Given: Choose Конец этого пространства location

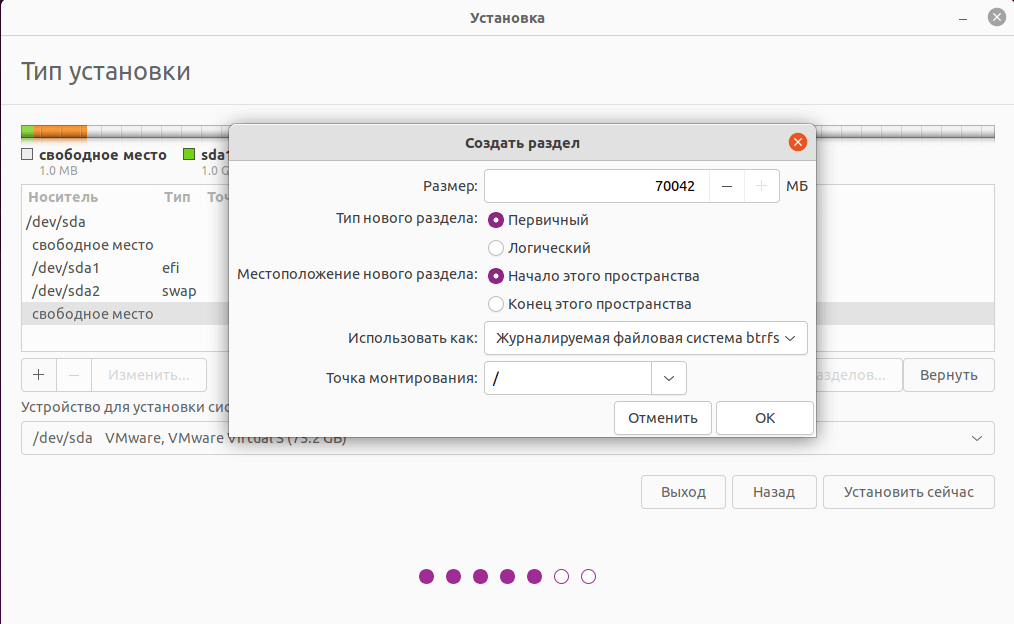Looking at the screenshot, I should pos(496,304).
